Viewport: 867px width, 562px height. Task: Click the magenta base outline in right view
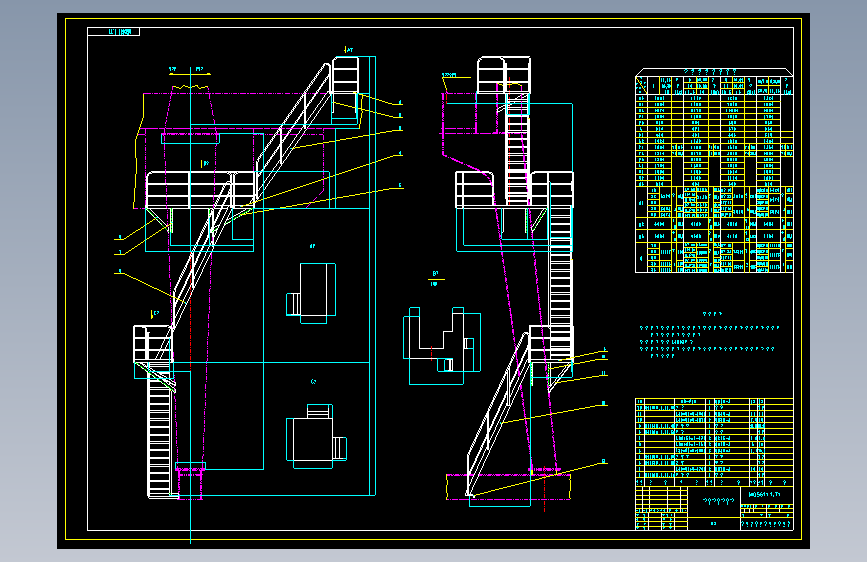click(x=508, y=487)
